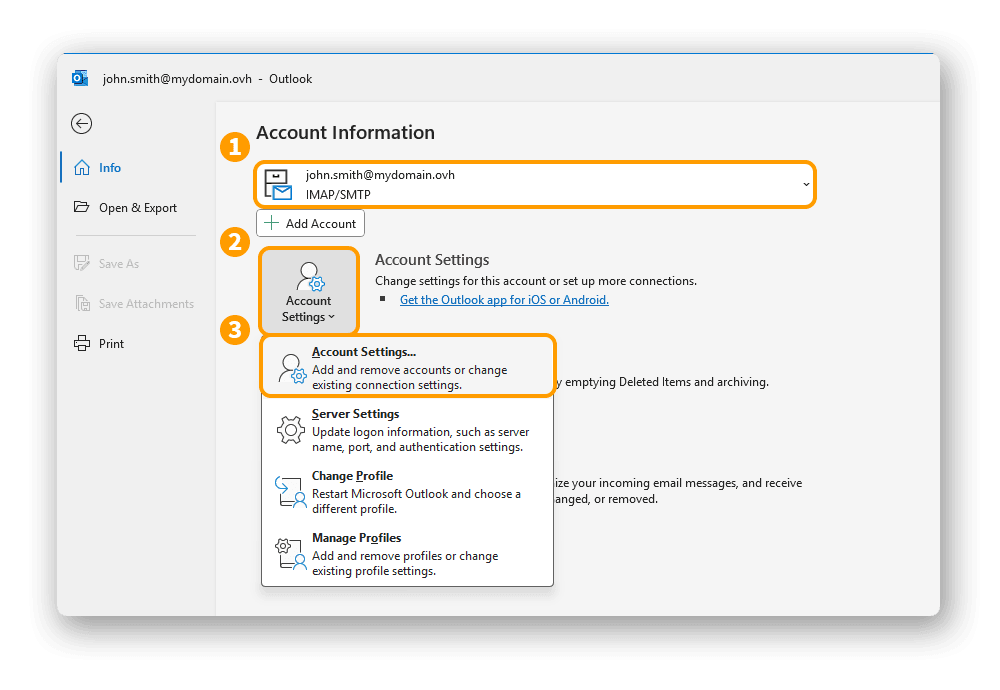Select Server Settings menu entry
The width and height of the screenshot is (1000, 690).
point(408,430)
